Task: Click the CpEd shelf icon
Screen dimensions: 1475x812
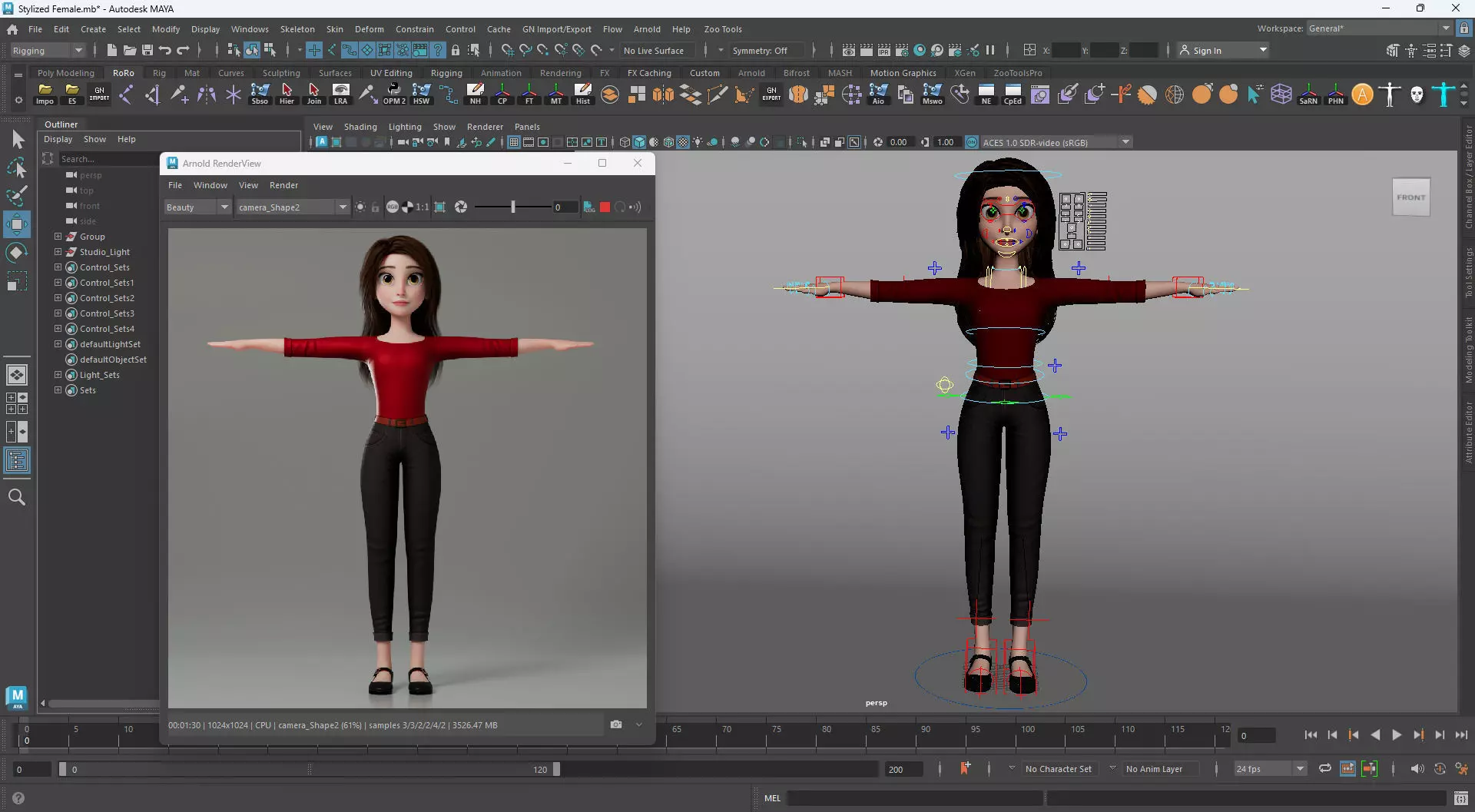Action: (1013, 94)
